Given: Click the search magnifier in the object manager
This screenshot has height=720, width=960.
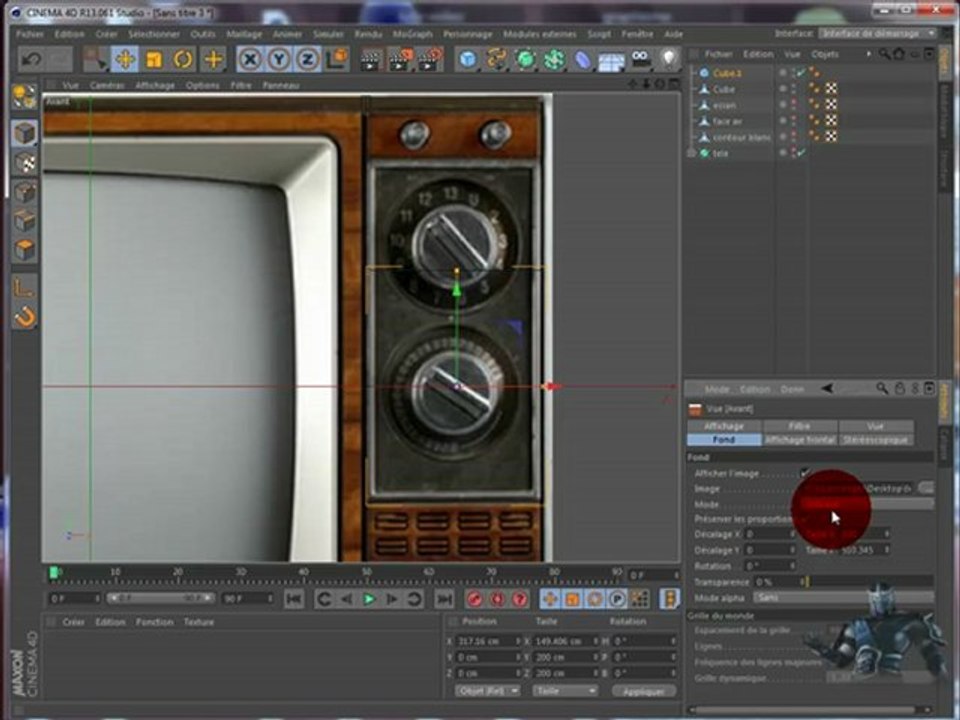Looking at the screenshot, I should click(x=884, y=54).
